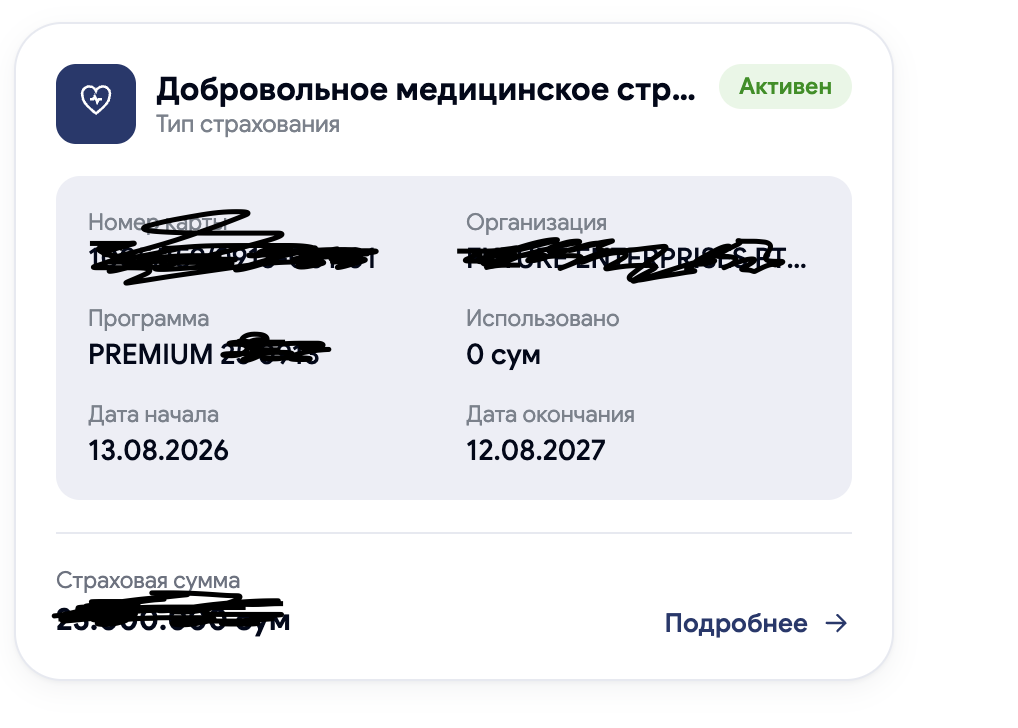Click the Программа label

click(x=149, y=318)
